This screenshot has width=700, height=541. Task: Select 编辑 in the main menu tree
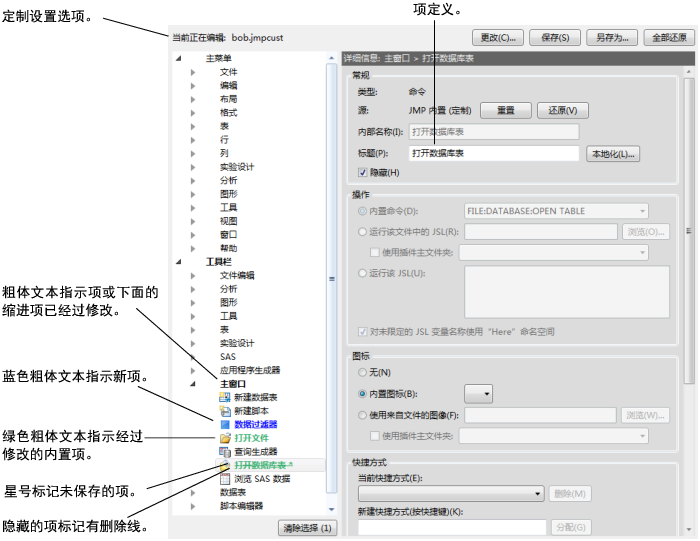228,85
